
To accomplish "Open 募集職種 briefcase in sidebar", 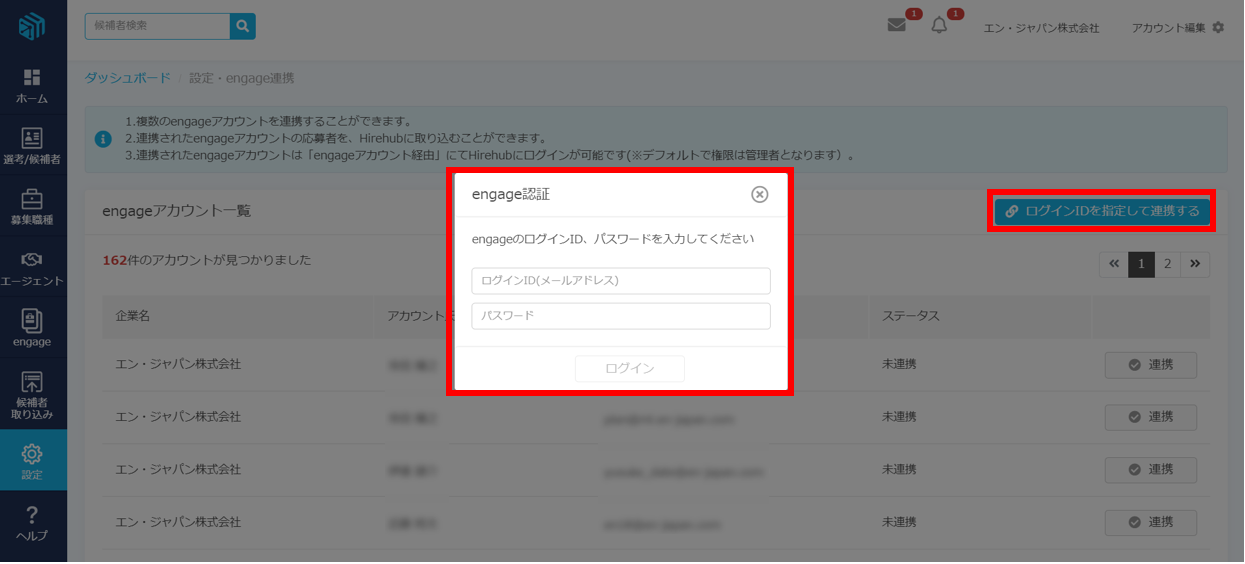I will click(x=32, y=207).
